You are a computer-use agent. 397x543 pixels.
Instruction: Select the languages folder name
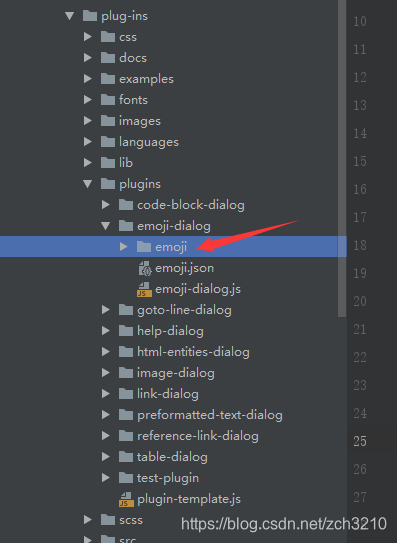tap(149, 142)
